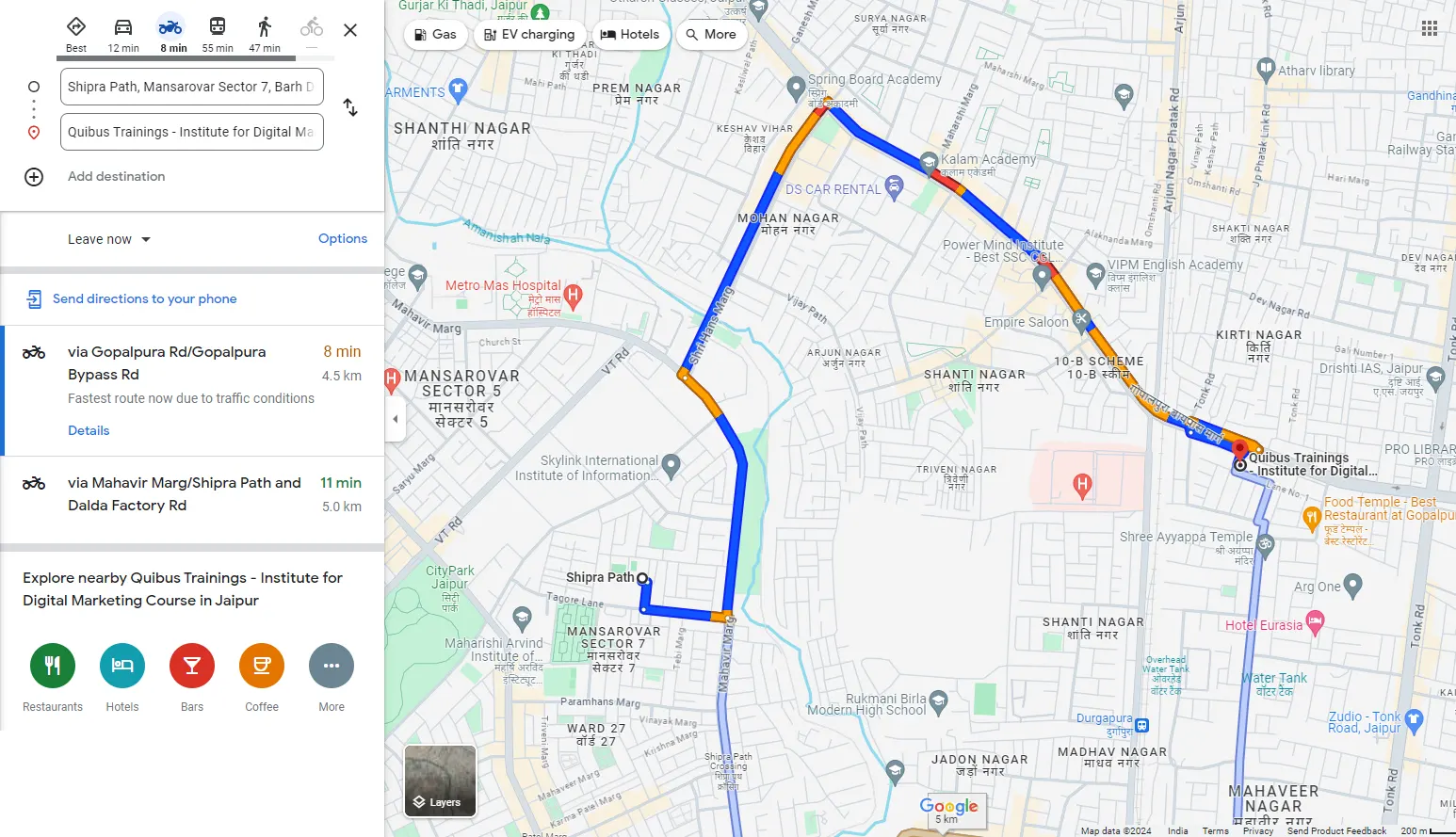Image resolution: width=1456 pixels, height=837 pixels.
Task: Show Gas stations on the map
Action: (435, 35)
